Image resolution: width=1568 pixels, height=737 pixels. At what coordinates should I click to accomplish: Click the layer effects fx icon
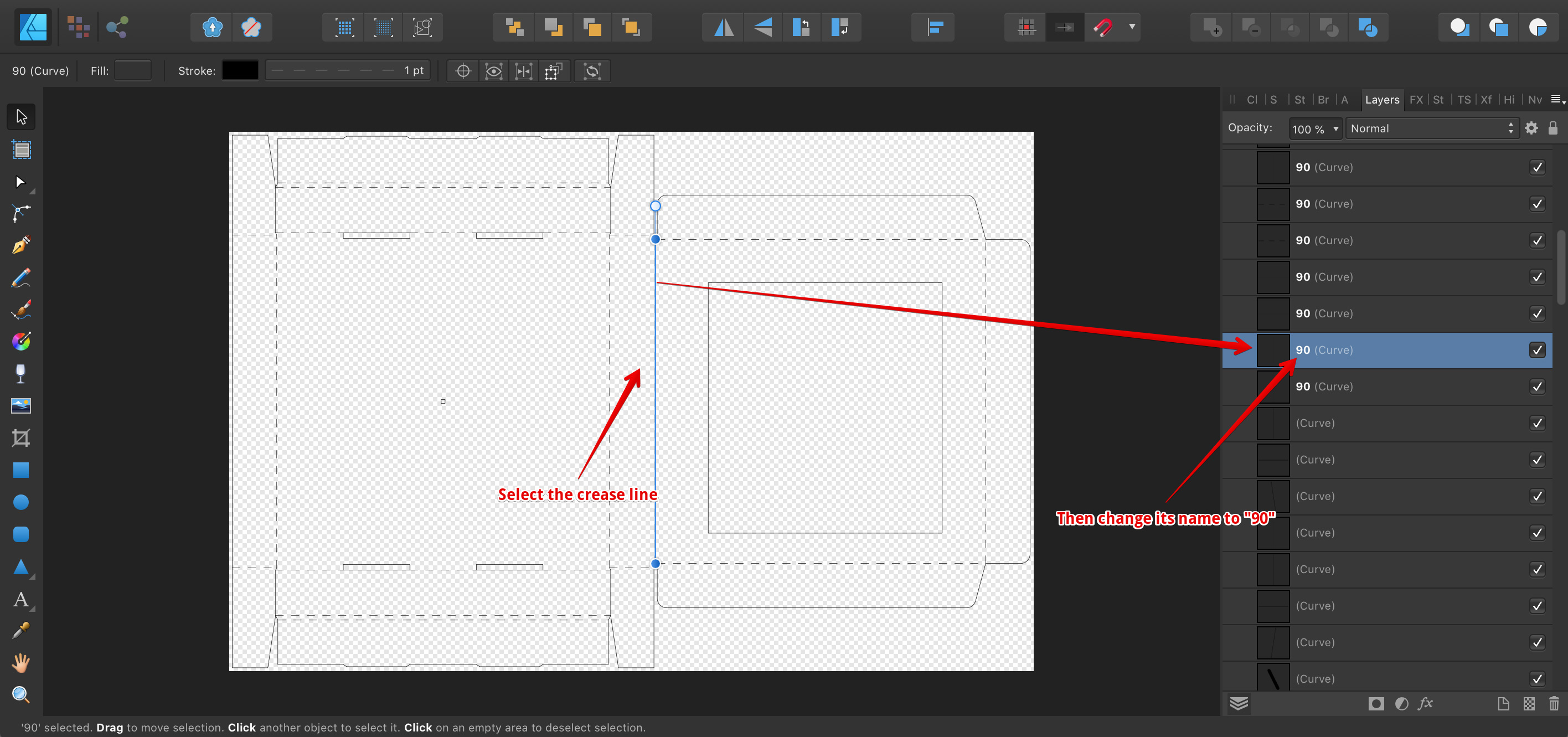1425,704
